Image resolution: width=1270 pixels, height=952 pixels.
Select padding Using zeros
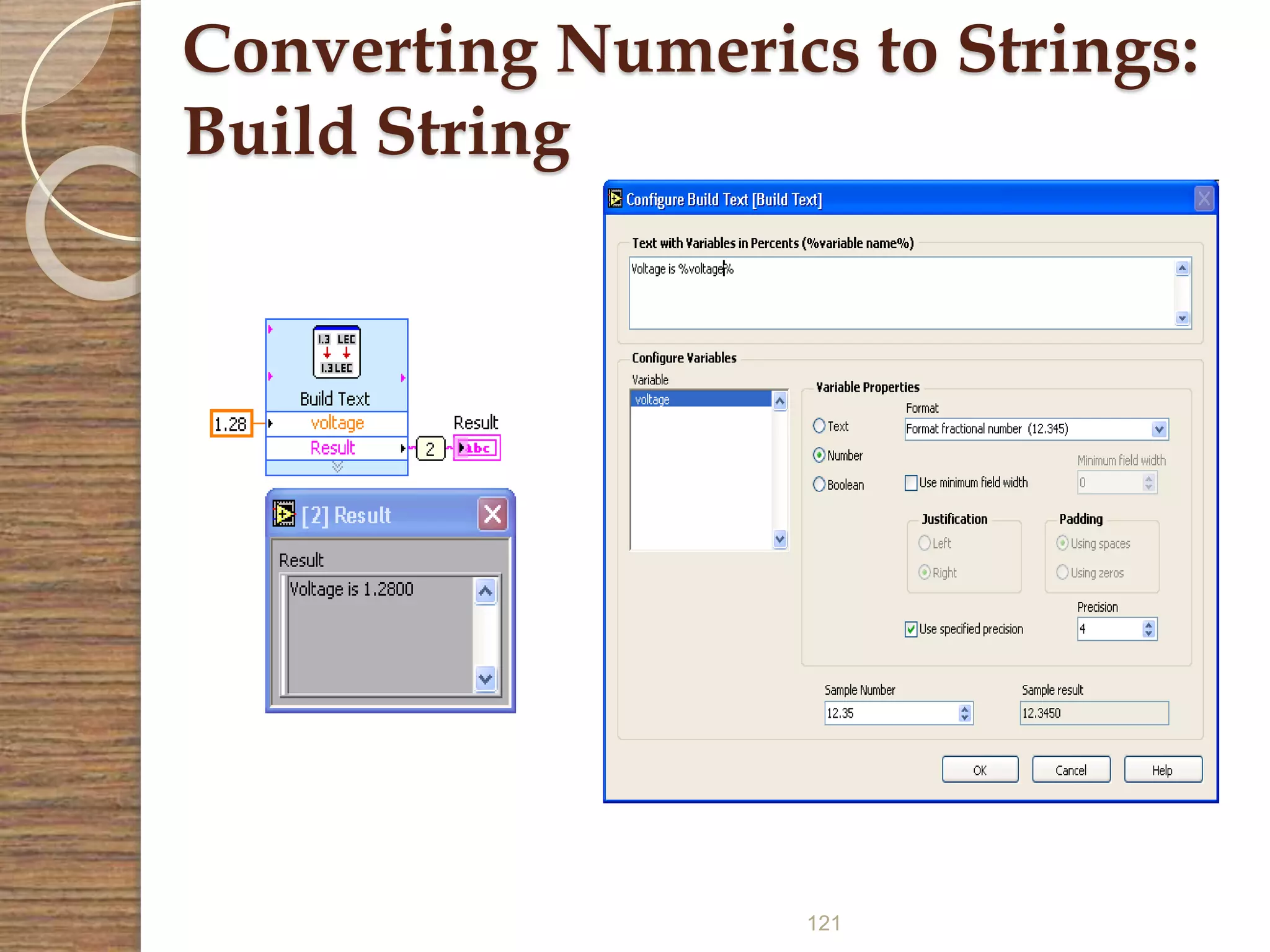point(1062,572)
